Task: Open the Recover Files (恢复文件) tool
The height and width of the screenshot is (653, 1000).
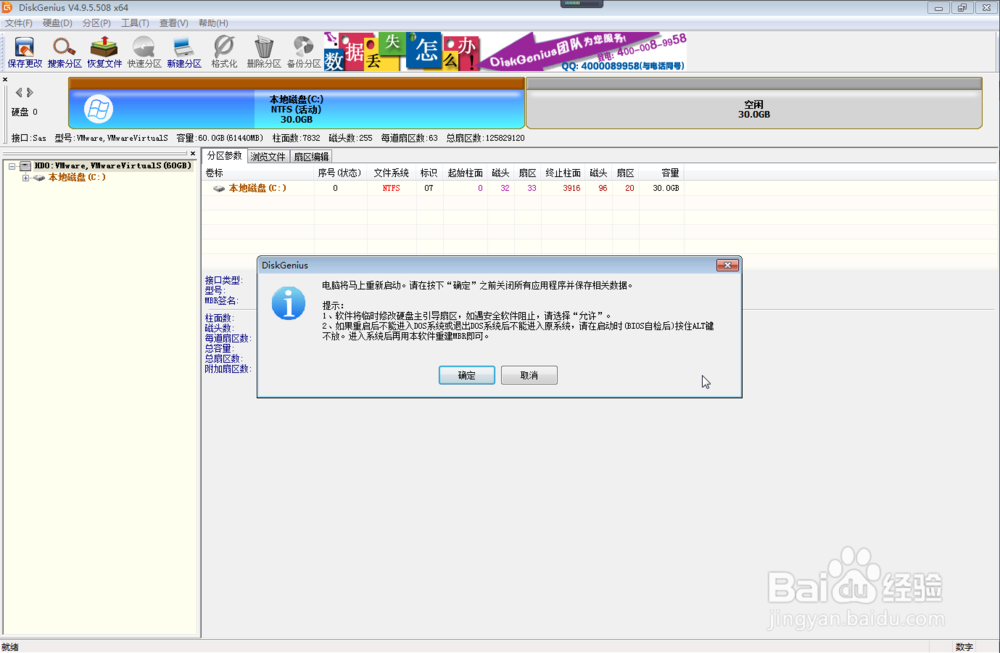Action: coord(104,52)
